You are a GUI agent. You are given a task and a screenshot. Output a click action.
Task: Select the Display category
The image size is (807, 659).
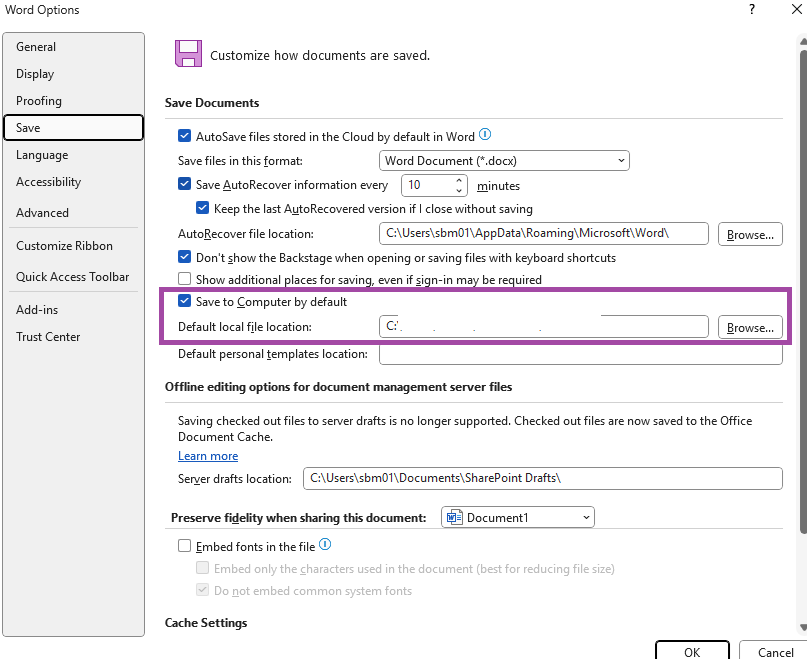(x=73, y=74)
